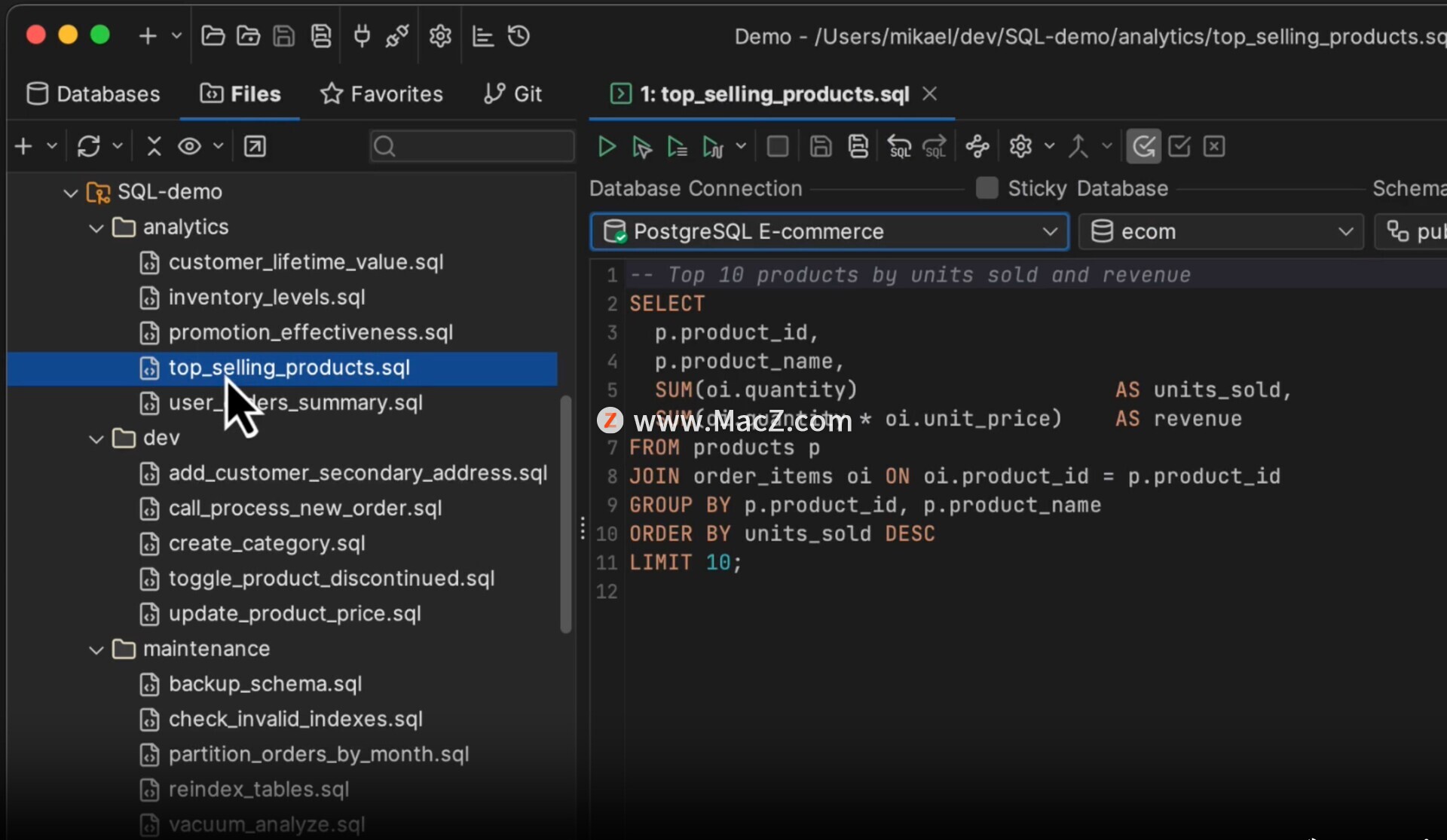Open dropdown next to Files panel plus icon
Image resolution: width=1447 pixels, height=840 pixels.
click(x=52, y=146)
